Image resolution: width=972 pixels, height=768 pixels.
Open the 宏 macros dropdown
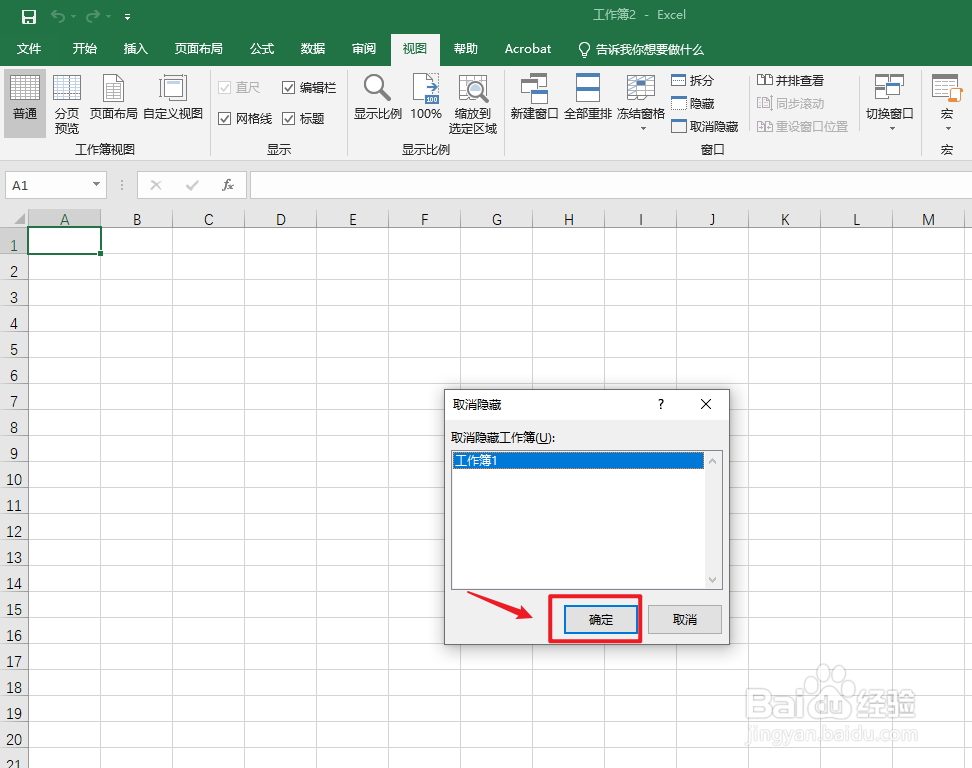click(947, 103)
